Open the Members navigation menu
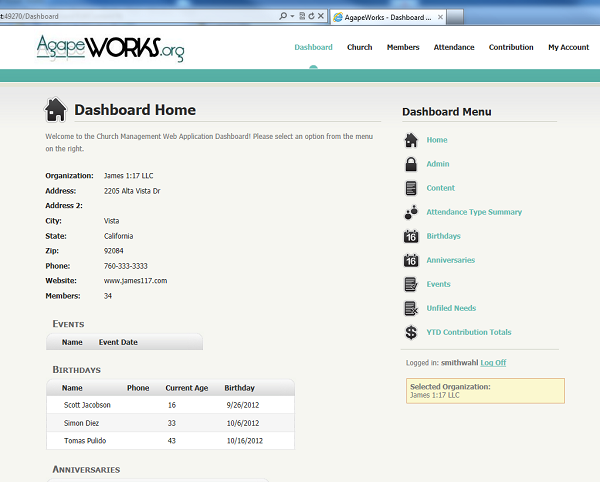The image size is (600, 482). tap(403, 47)
